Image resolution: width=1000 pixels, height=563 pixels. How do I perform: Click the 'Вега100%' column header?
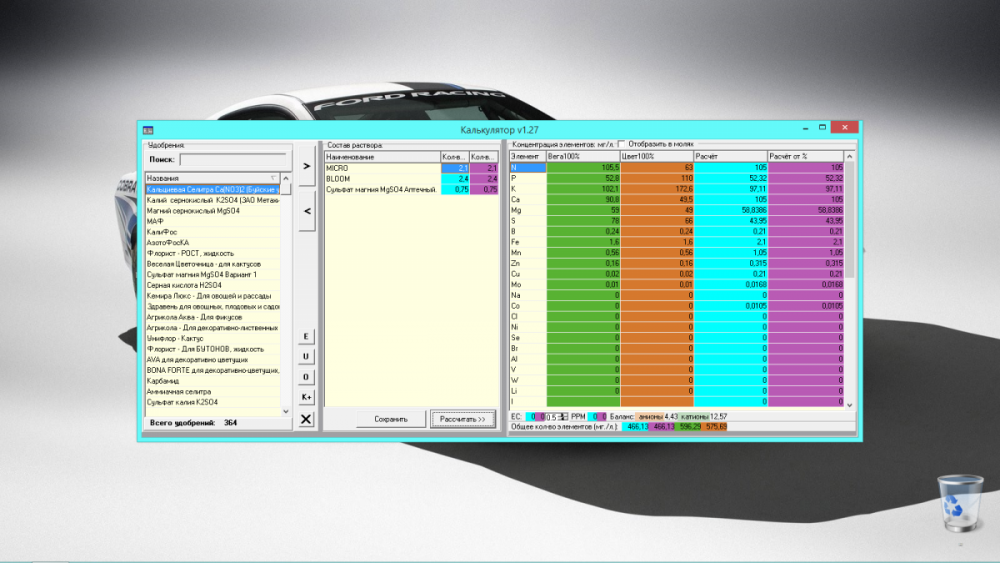(583, 156)
